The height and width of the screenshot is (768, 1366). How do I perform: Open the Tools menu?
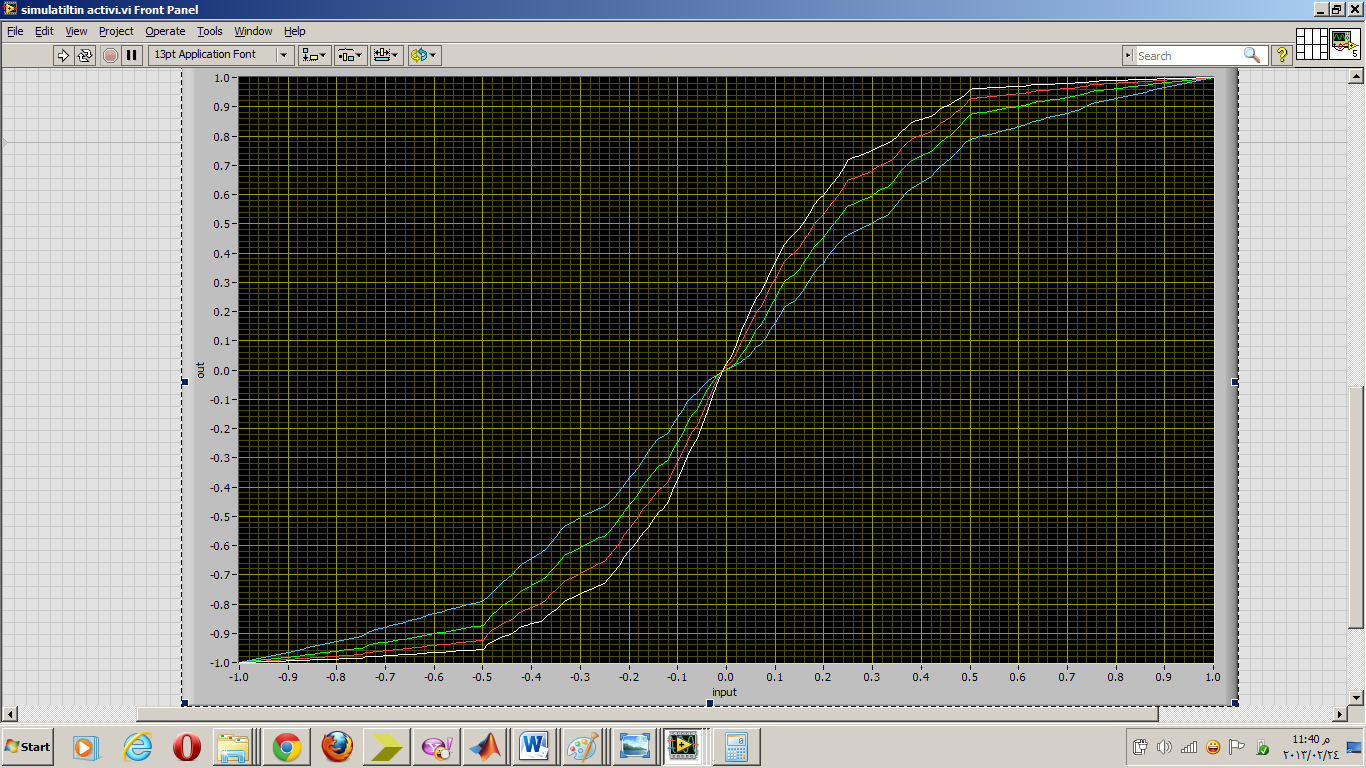click(x=209, y=31)
